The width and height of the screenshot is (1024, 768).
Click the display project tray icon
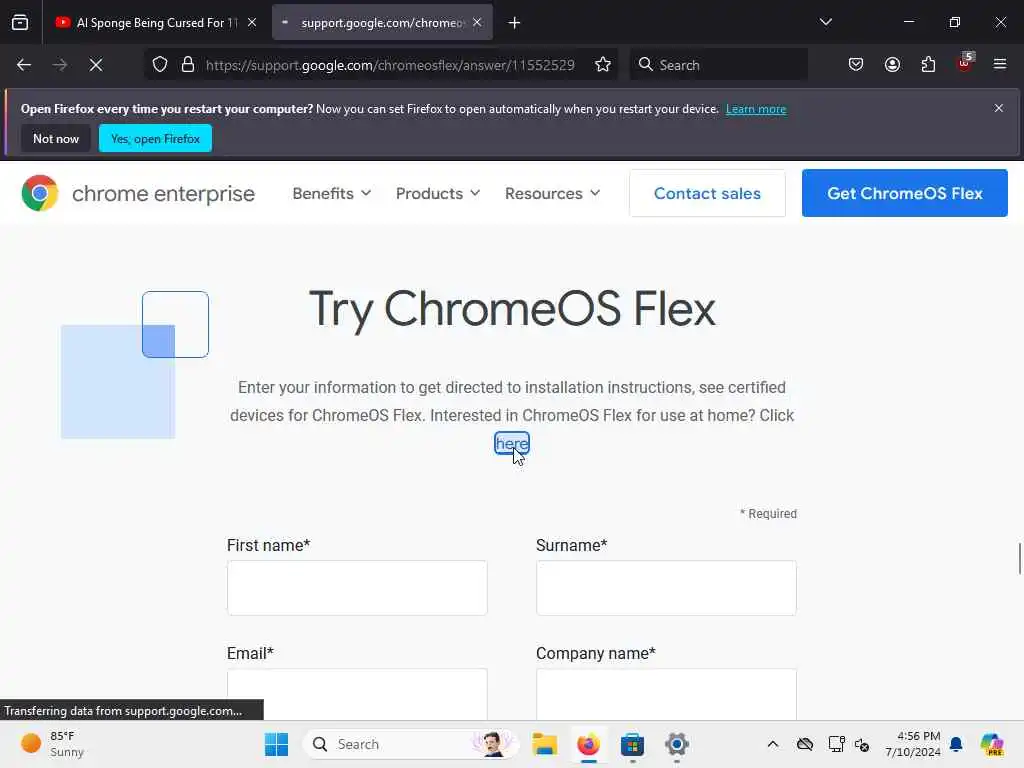(x=836, y=744)
